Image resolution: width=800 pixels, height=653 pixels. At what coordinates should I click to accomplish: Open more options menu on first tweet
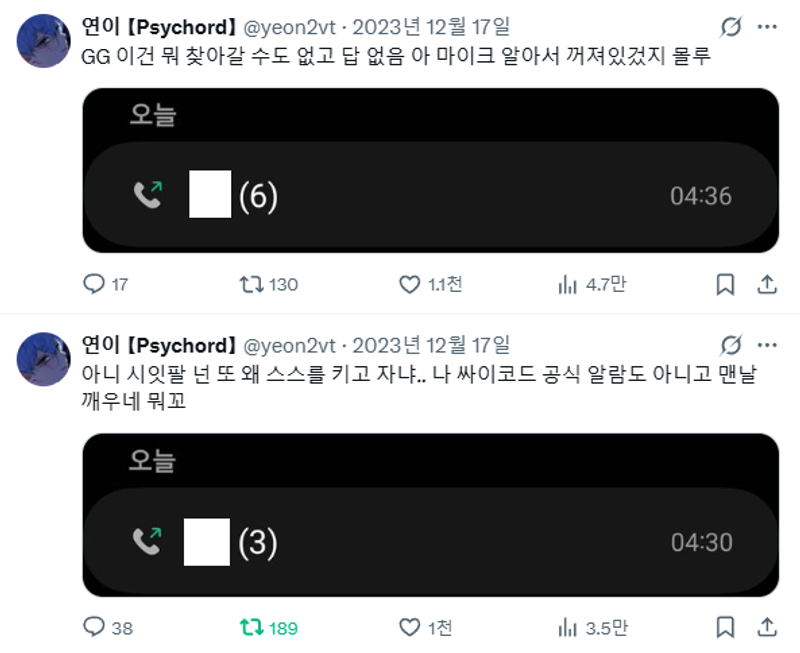pyautogui.click(x=767, y=27)
